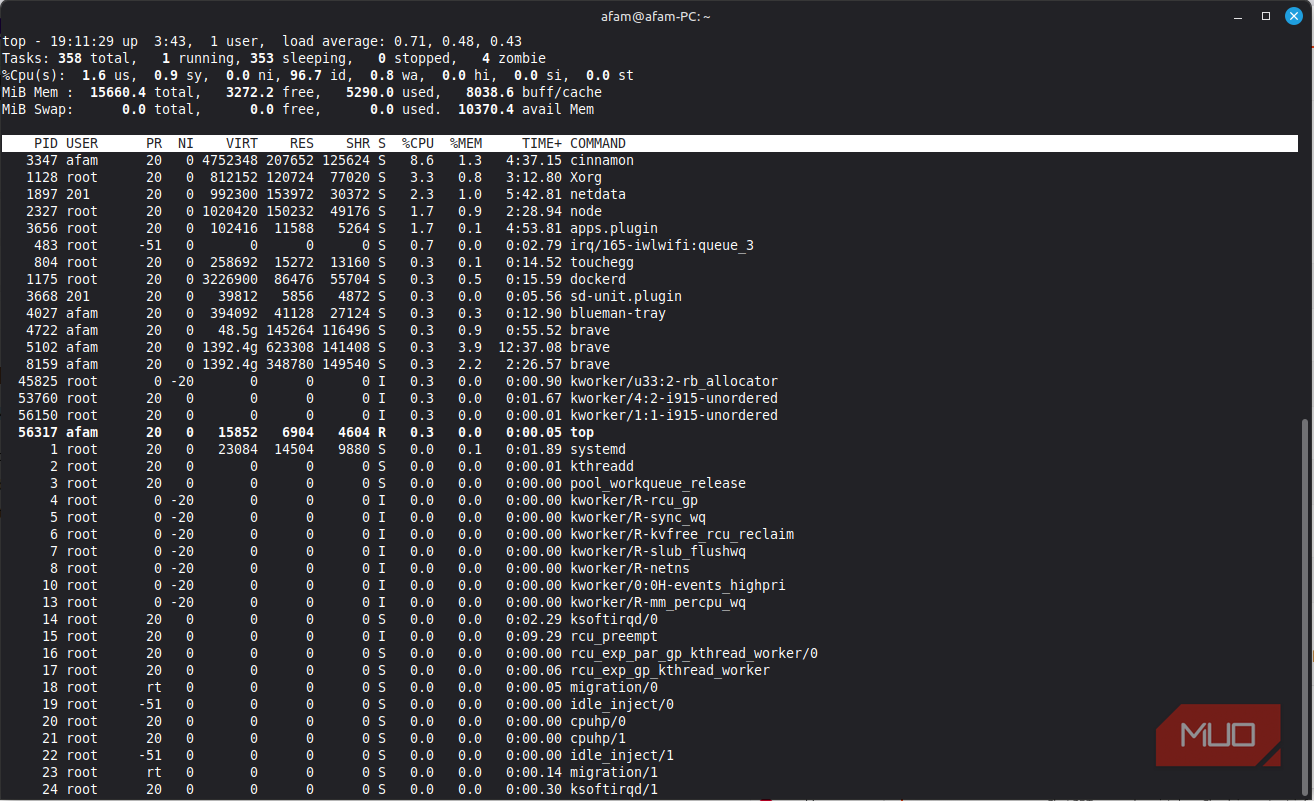The image size is (1314, 801).
Task: Click the kworker/R-kvfree_rcu_reclaim command
Action: (682, 534)
